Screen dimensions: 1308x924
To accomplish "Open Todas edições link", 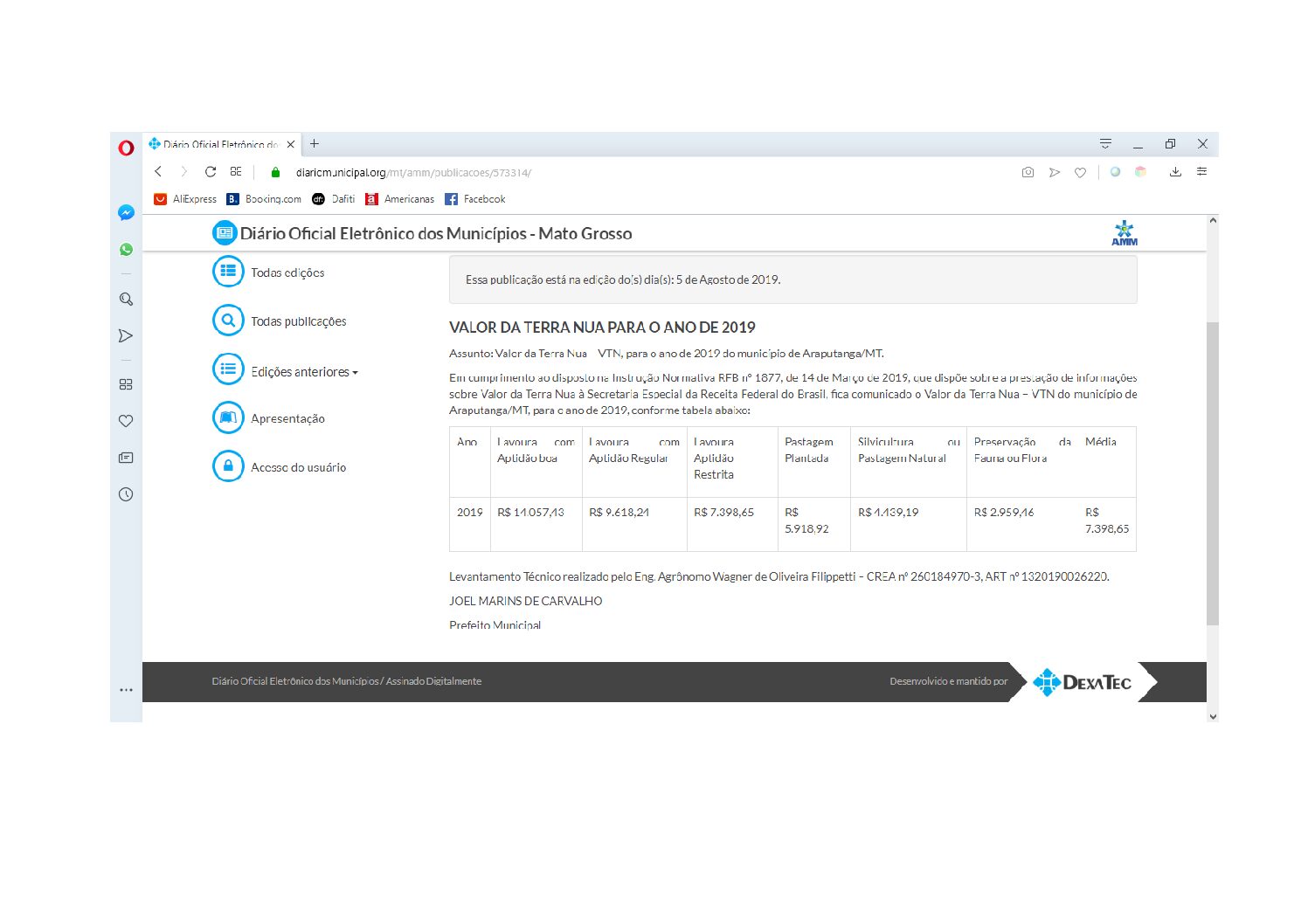I will click(287, 272).
